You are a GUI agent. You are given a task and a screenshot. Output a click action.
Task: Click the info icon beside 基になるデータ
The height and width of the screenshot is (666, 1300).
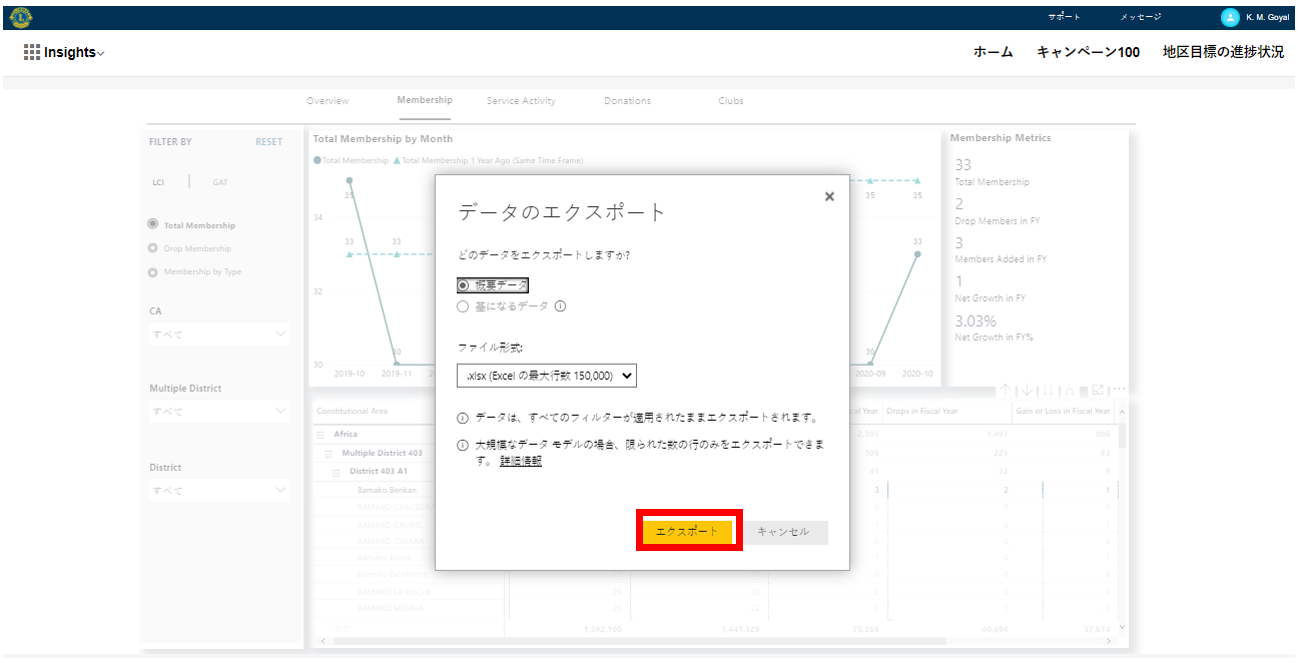(560, 307)
